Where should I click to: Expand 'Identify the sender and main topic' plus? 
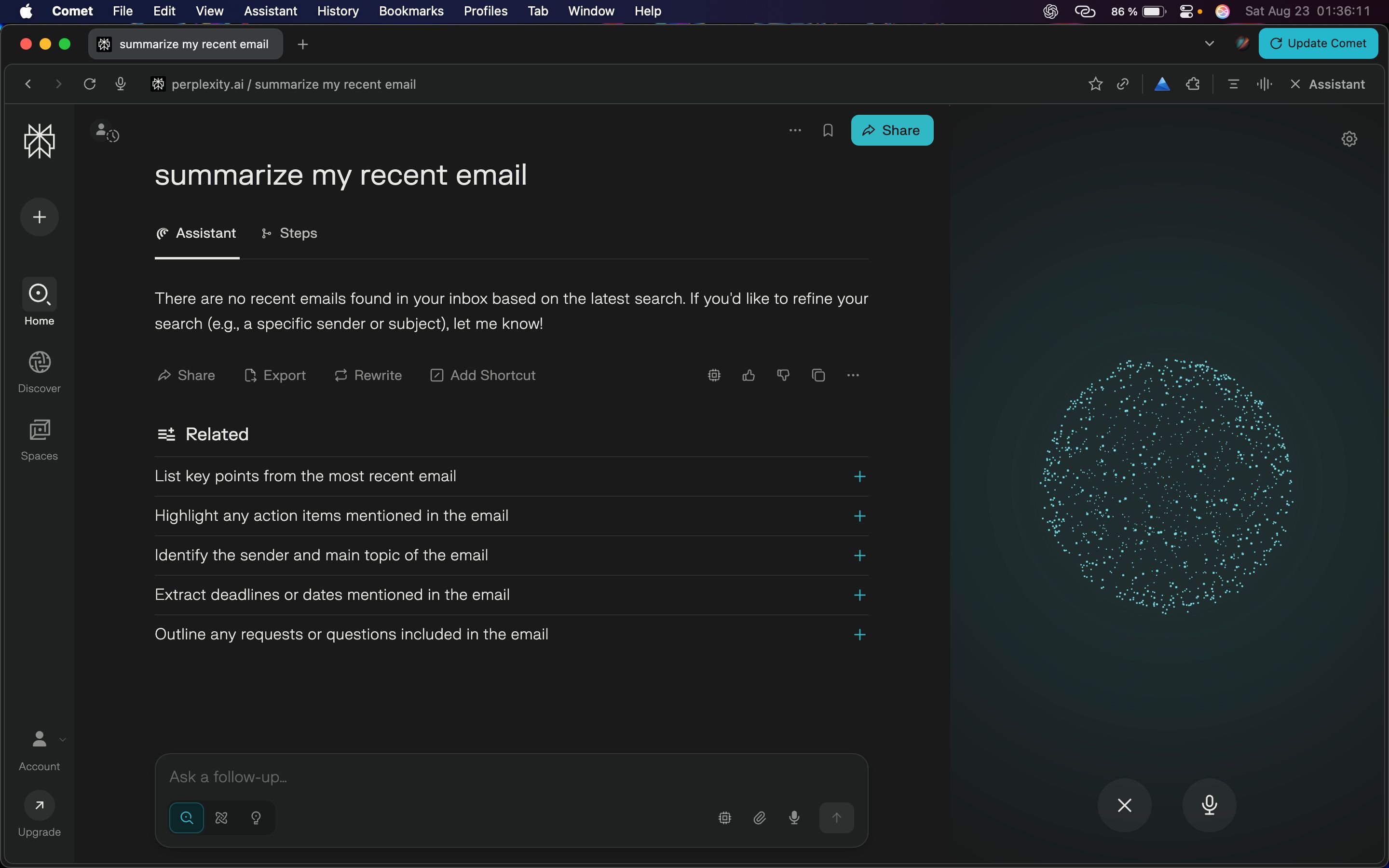[859, 556]
